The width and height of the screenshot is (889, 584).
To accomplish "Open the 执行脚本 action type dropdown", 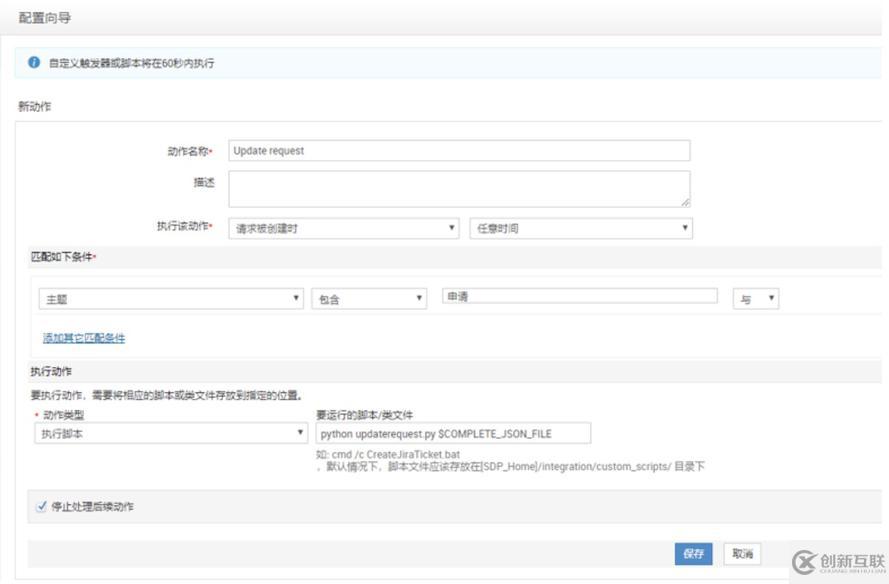I will click(171, 434).
